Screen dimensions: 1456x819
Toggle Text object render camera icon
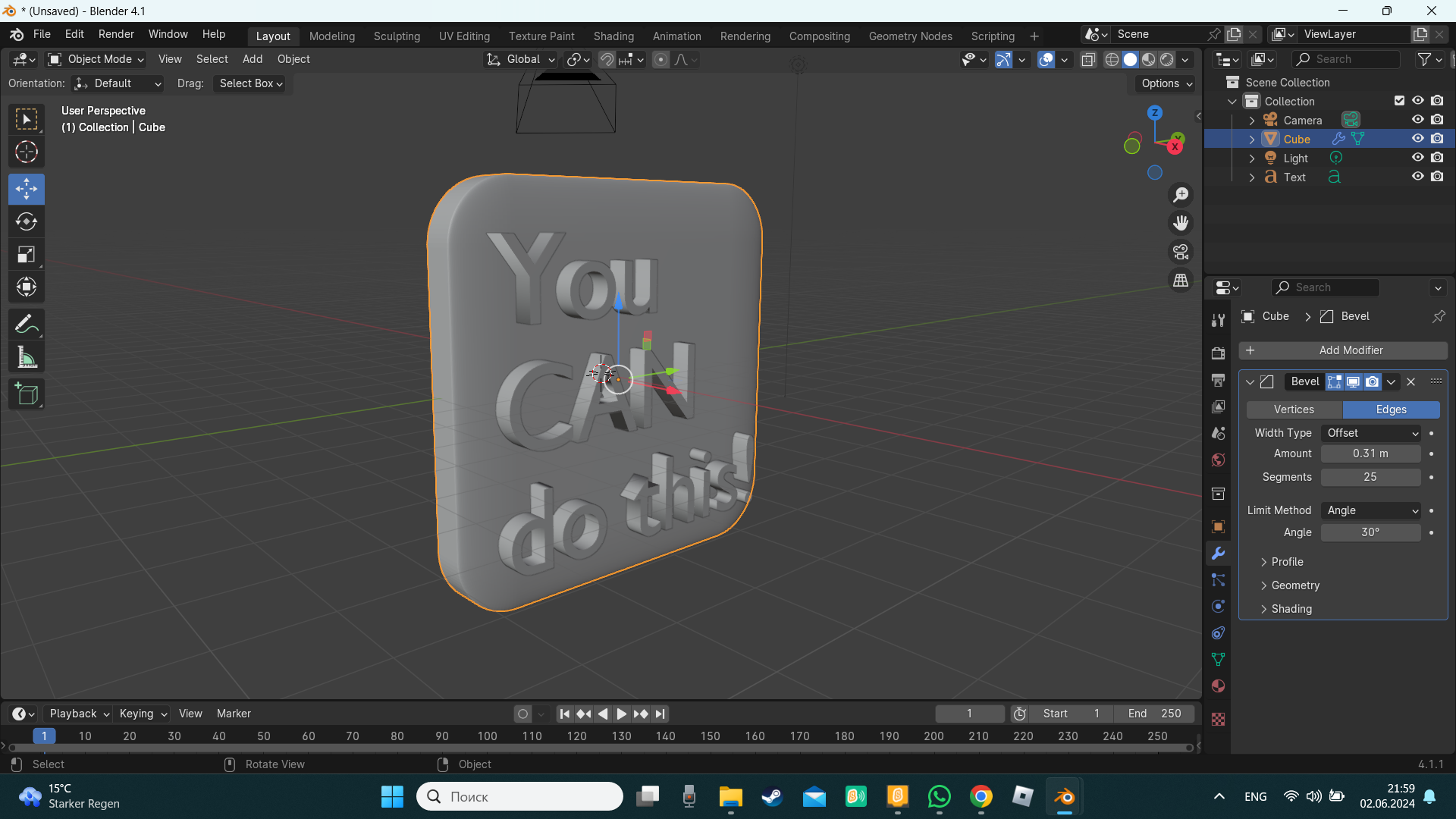click(1437, 177)
